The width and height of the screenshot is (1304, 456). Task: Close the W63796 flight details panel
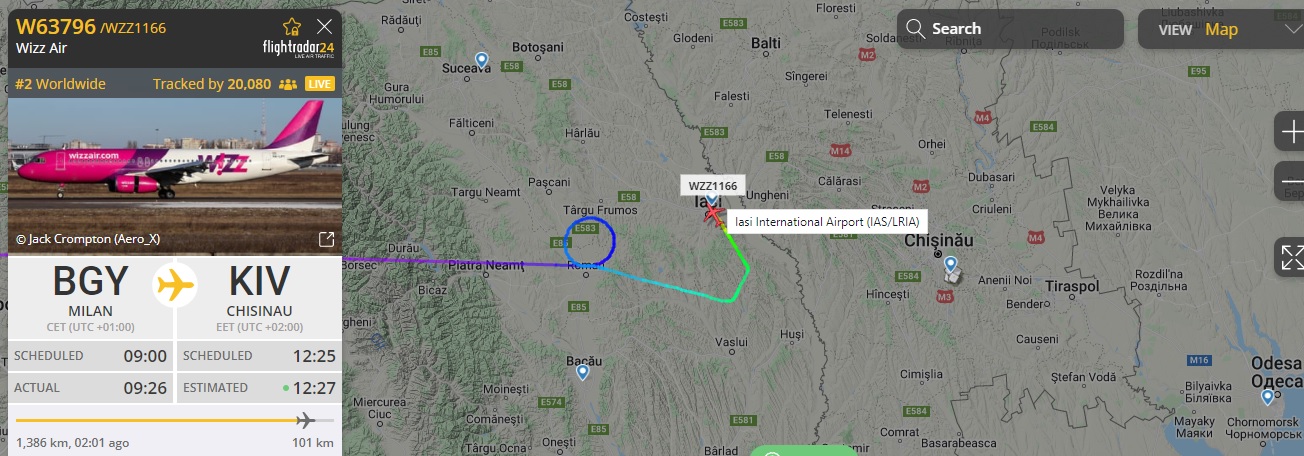click(x=324, y=27)
